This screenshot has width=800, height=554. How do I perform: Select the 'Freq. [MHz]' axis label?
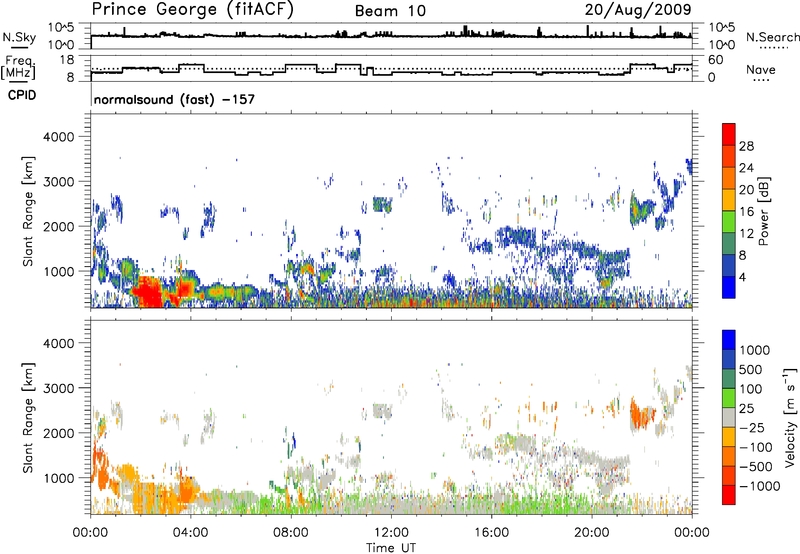coord(19,68)
